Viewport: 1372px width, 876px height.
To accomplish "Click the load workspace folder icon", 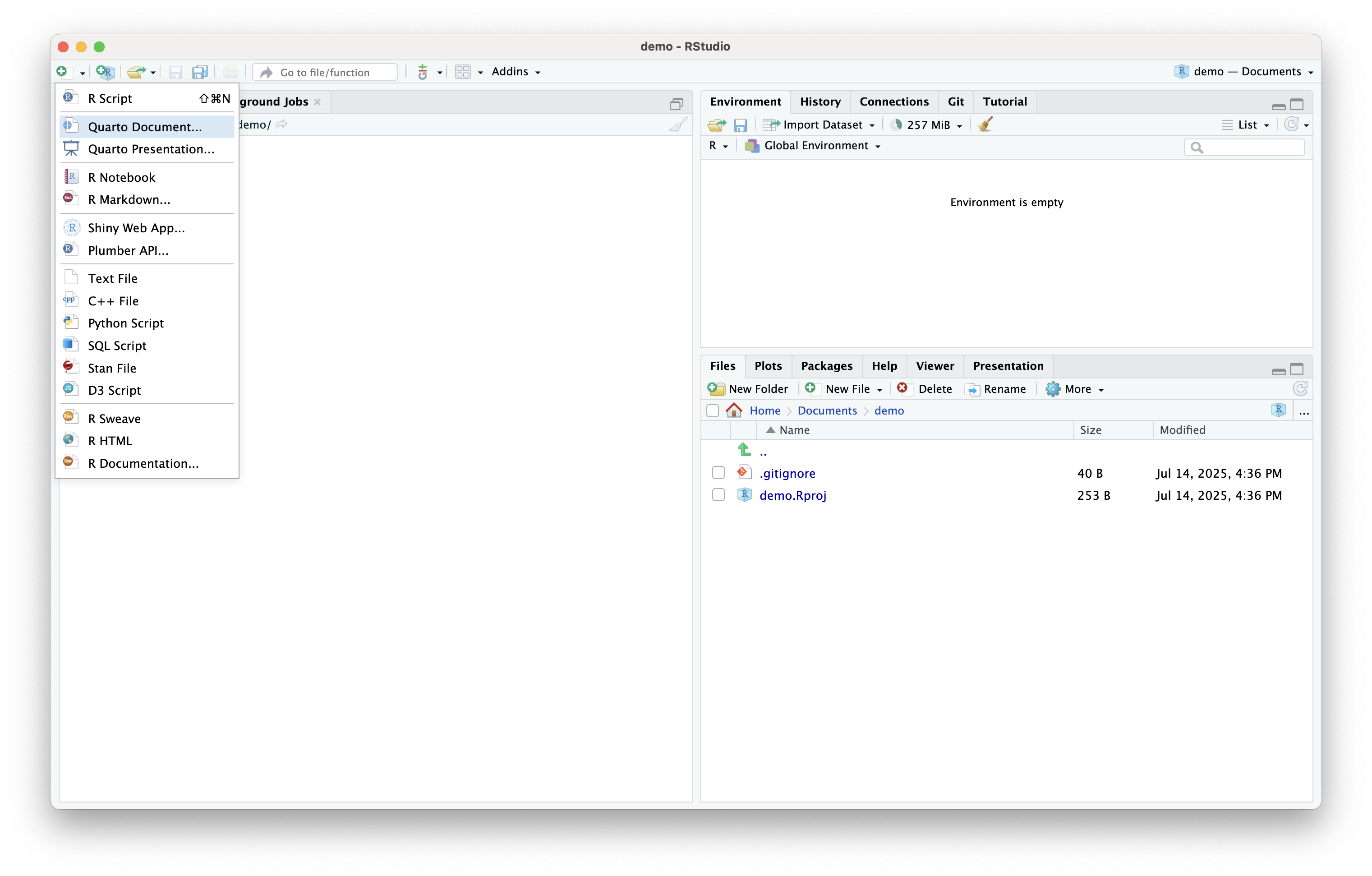I will click(716, 125).
